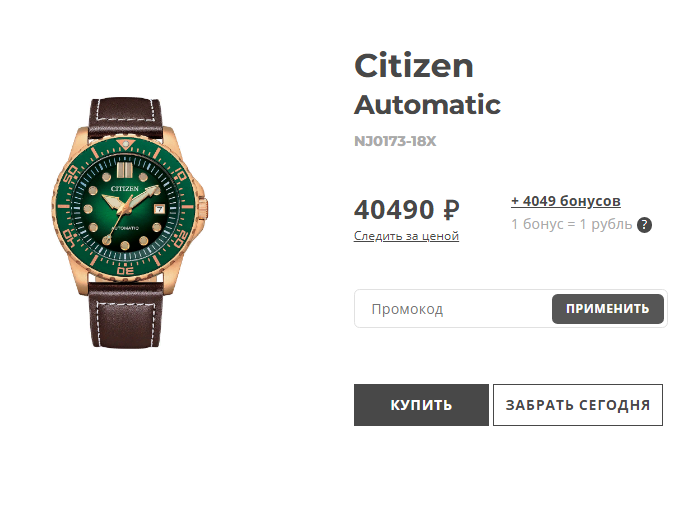Image resolution: width=688 pixels, height=517 pixels.
Task: Apply promo code with ПРИМЕНИТЬ button
Action: click(607, 309)
